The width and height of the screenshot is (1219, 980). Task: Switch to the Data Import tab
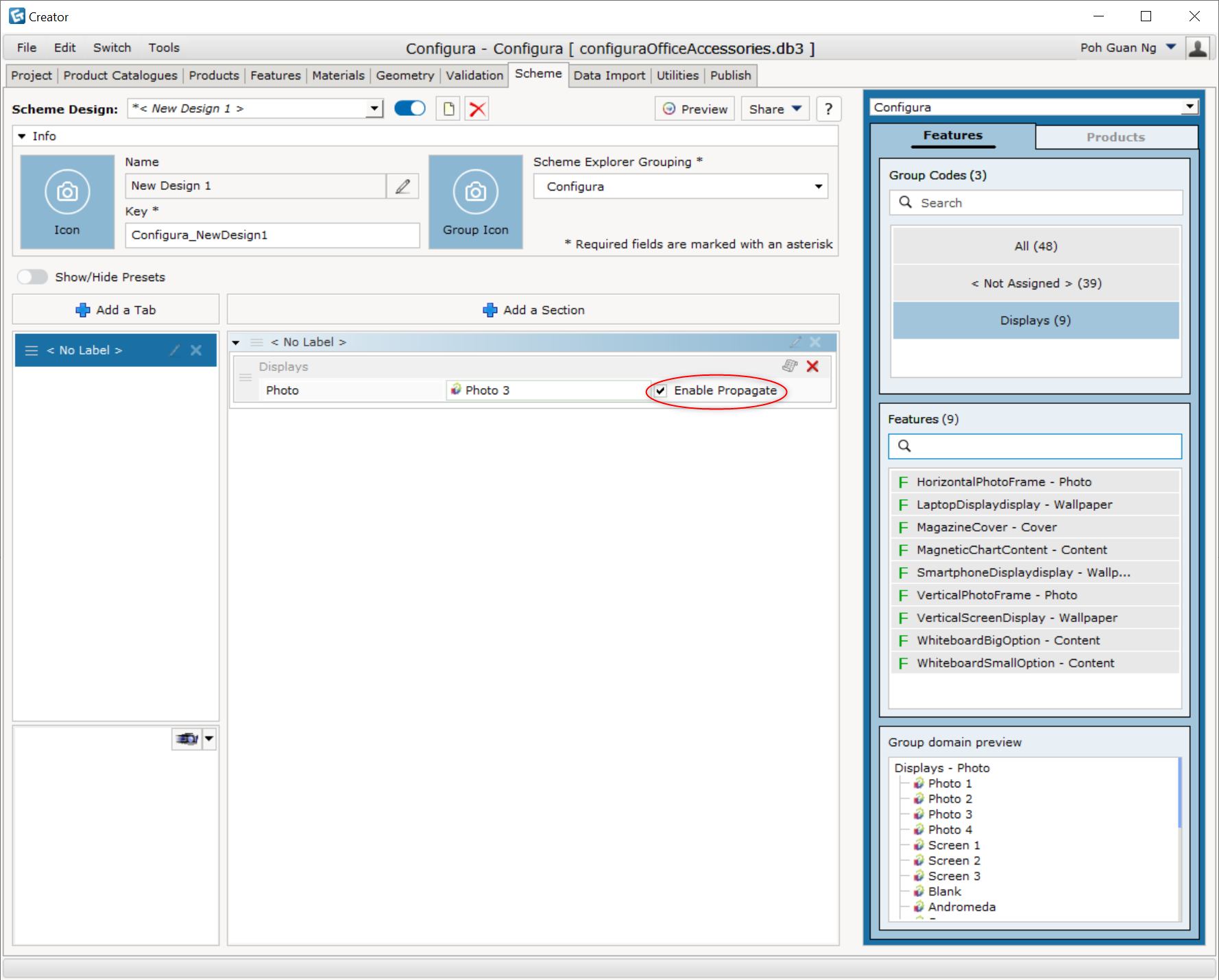(609, 75)
